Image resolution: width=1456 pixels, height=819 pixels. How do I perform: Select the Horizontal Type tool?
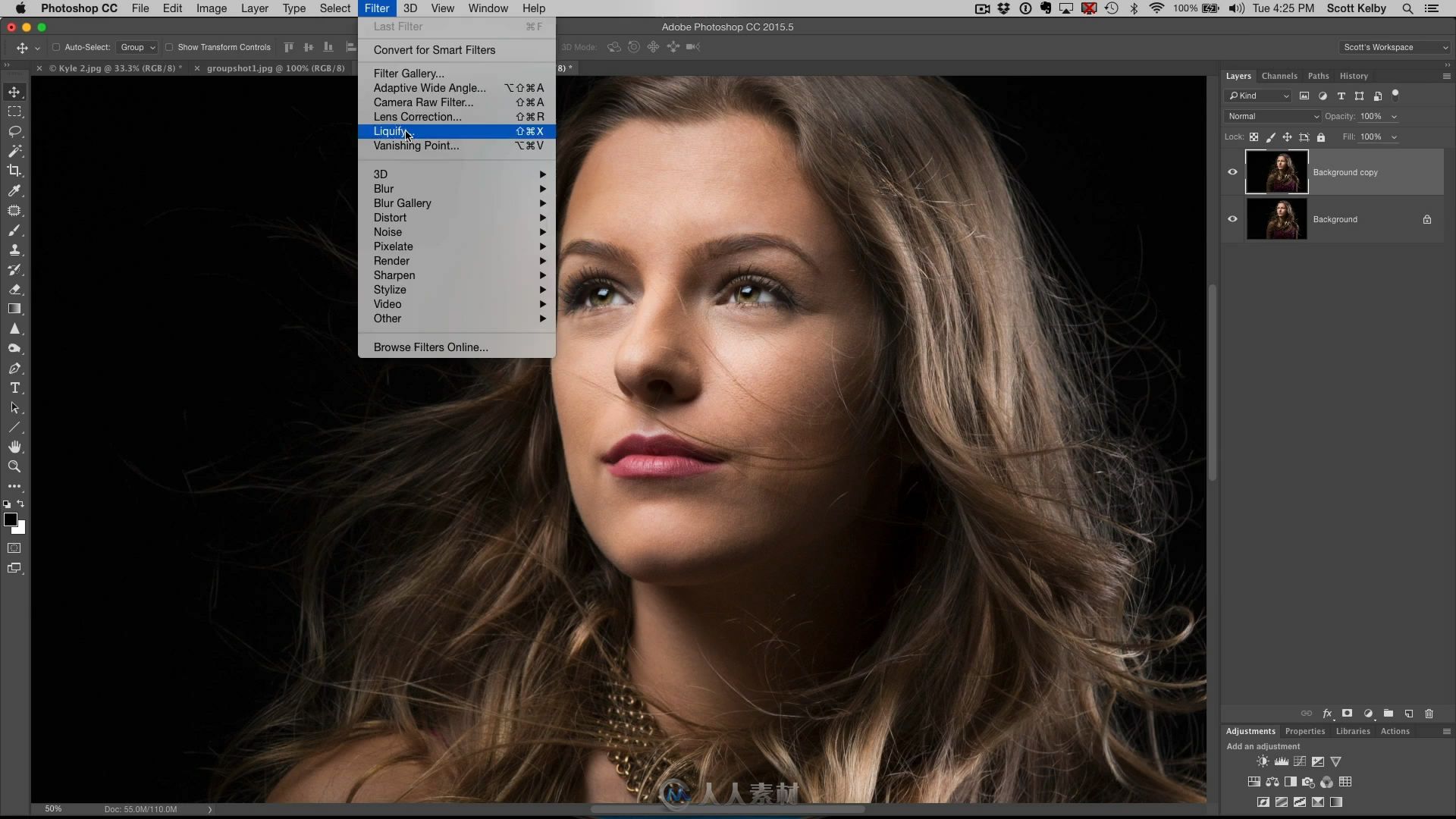pos(14,388)
